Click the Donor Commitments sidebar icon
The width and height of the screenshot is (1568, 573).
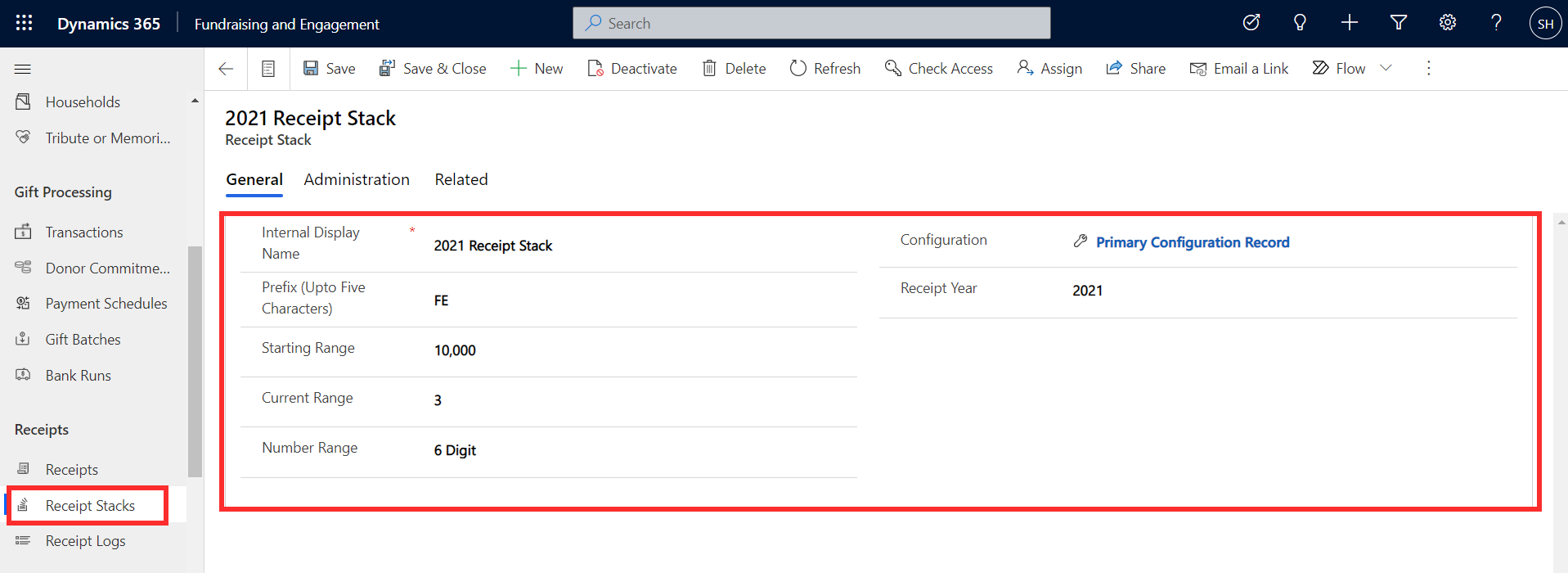click(x=23, y=268)
